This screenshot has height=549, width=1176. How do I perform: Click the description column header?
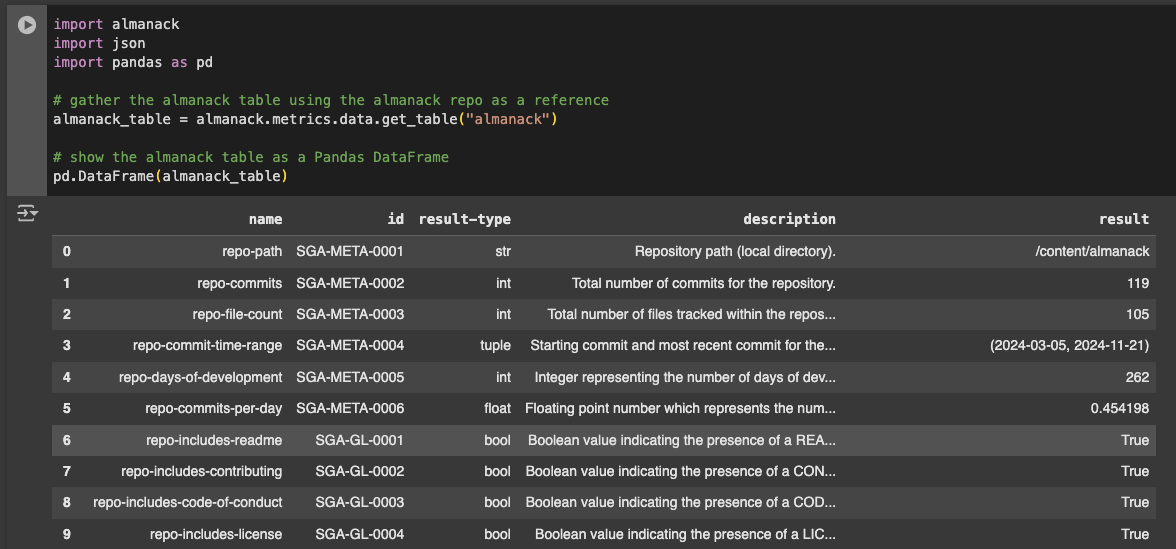coord(789,219)
